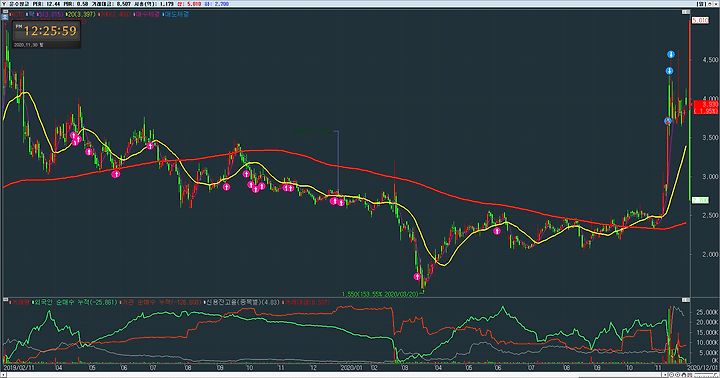Click the pink buy marker near 07 peak

(150, 146)
